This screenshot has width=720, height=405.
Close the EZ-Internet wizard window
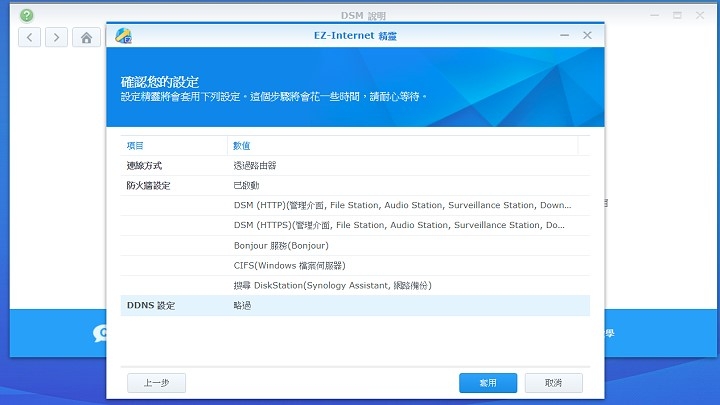click(587, 35)
